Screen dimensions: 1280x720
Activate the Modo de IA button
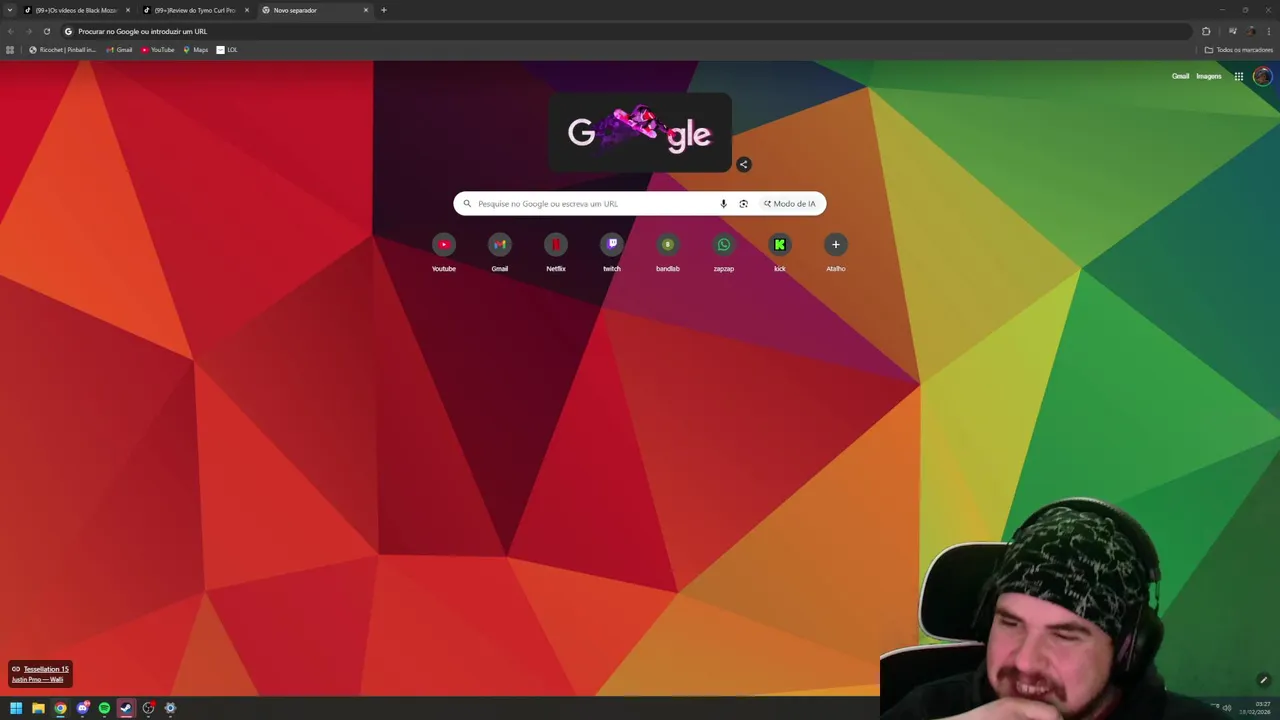(789, 204)
